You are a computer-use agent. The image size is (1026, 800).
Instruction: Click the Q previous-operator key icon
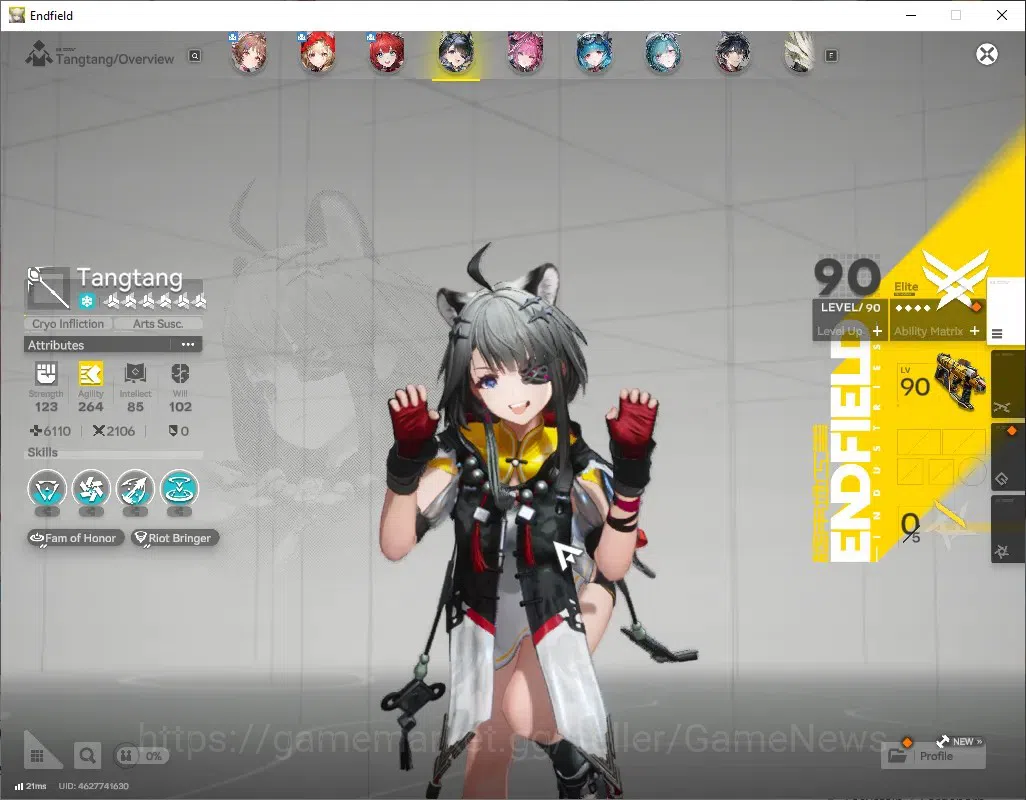[195, 56]
